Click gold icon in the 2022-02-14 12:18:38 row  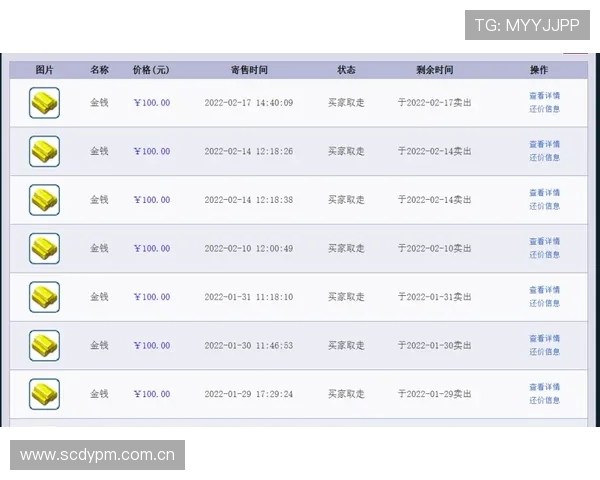(x=44, y=200)
